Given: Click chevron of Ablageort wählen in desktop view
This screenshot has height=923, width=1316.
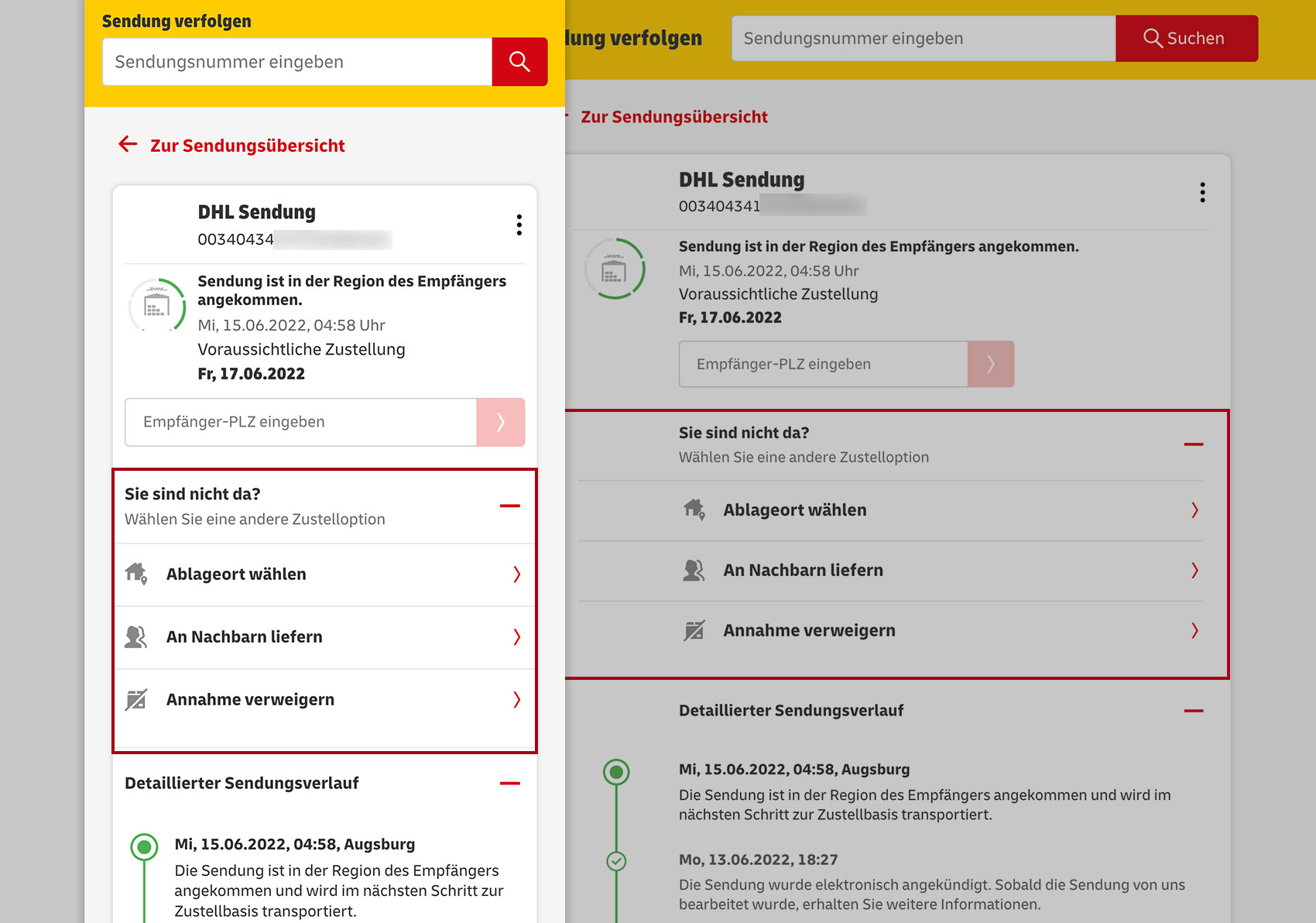Looking at the screenshot, I should coord(1194,510).
